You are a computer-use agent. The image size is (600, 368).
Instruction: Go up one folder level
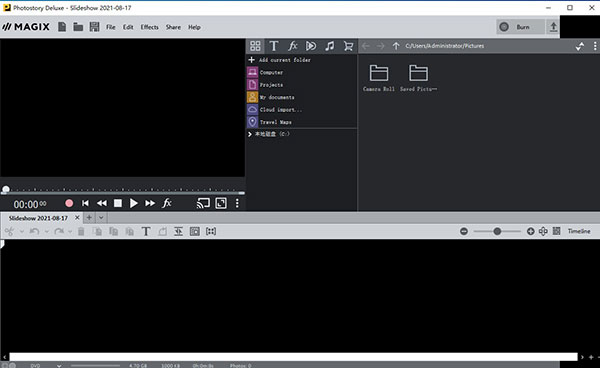(396, 46)
